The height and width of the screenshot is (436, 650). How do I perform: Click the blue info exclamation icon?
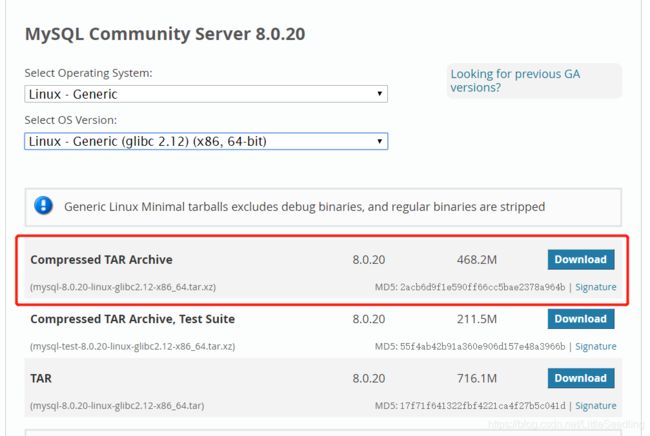(x=44, y=206)
